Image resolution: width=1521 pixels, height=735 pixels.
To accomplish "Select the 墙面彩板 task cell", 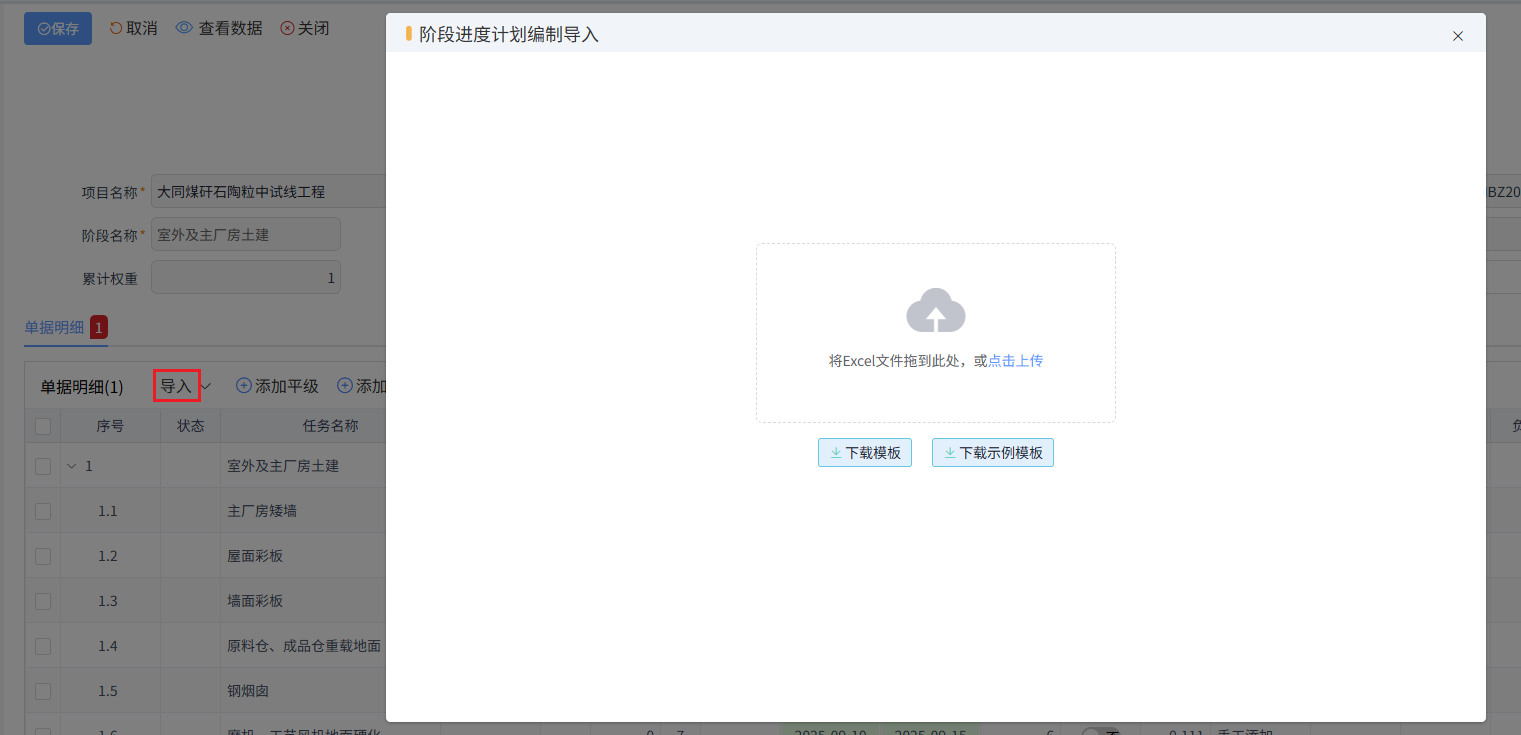I will 304,601.
